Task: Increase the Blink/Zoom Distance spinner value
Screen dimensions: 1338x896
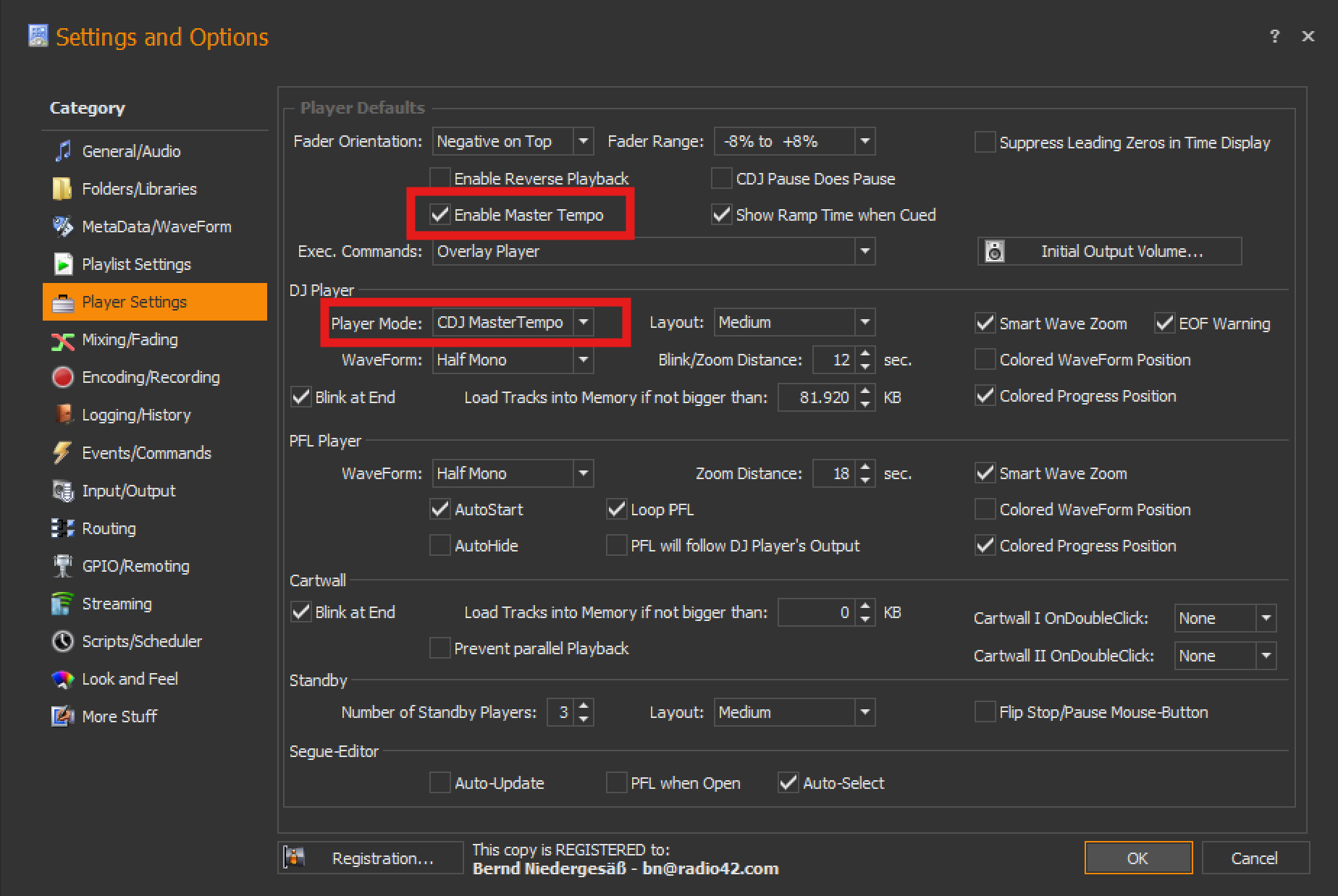Action: click(x=865, y=353)
